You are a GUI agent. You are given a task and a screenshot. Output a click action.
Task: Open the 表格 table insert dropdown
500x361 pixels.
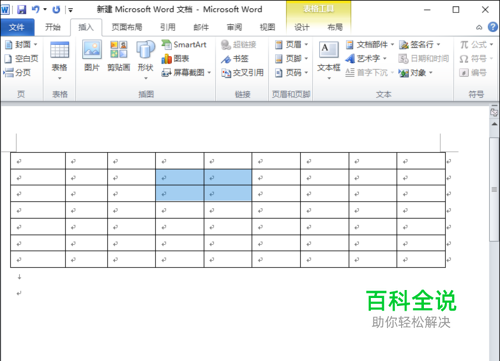pos(60,60)
